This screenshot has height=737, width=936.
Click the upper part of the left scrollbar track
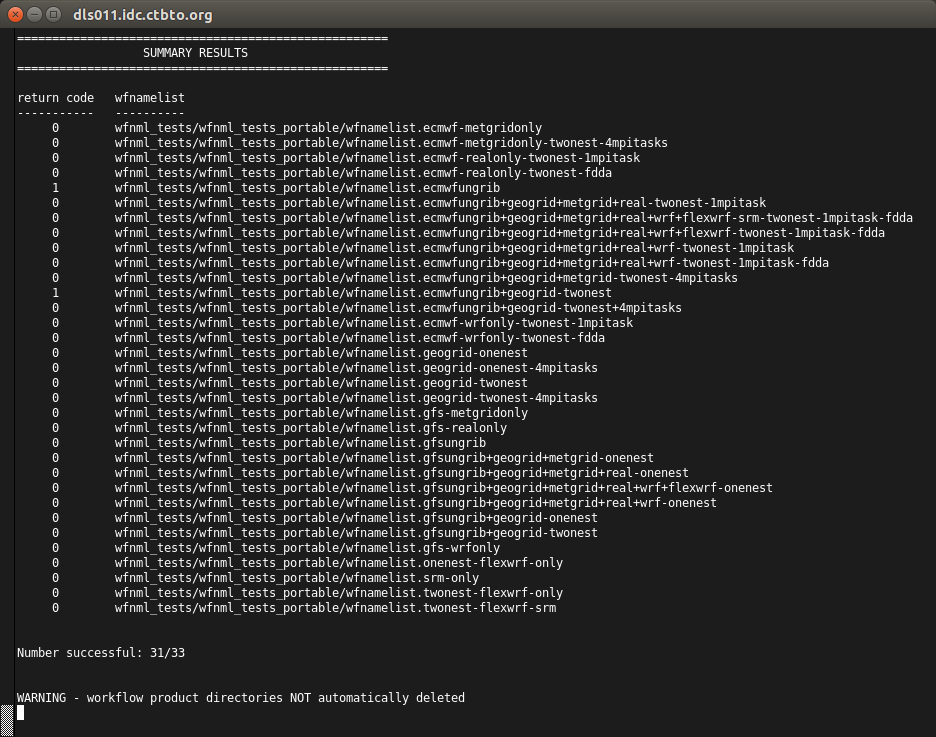point(6,200)
